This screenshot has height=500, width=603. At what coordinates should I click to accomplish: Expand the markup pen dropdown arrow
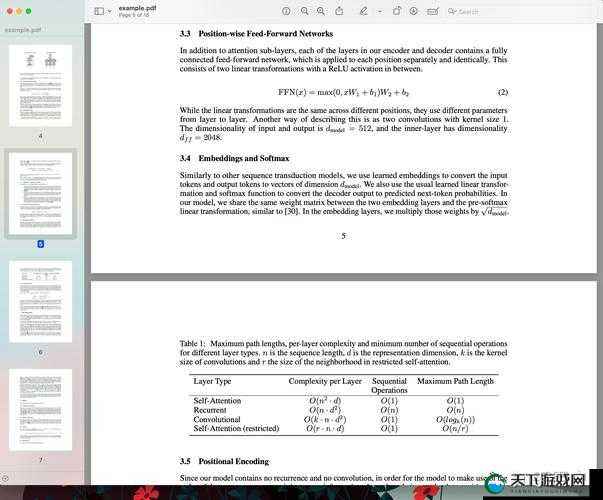pos(380,12)
